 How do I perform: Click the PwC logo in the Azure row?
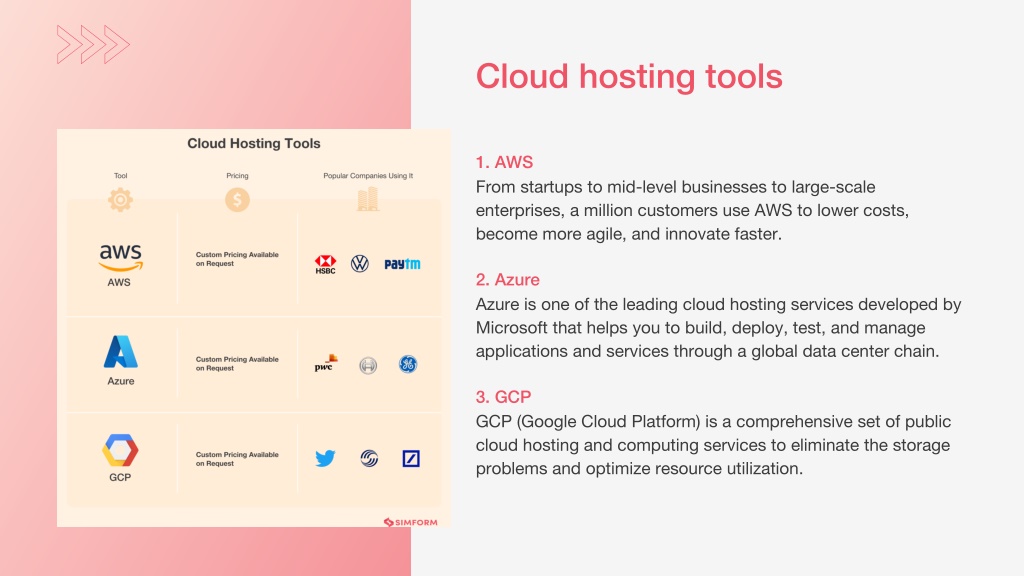coord(325,363)
